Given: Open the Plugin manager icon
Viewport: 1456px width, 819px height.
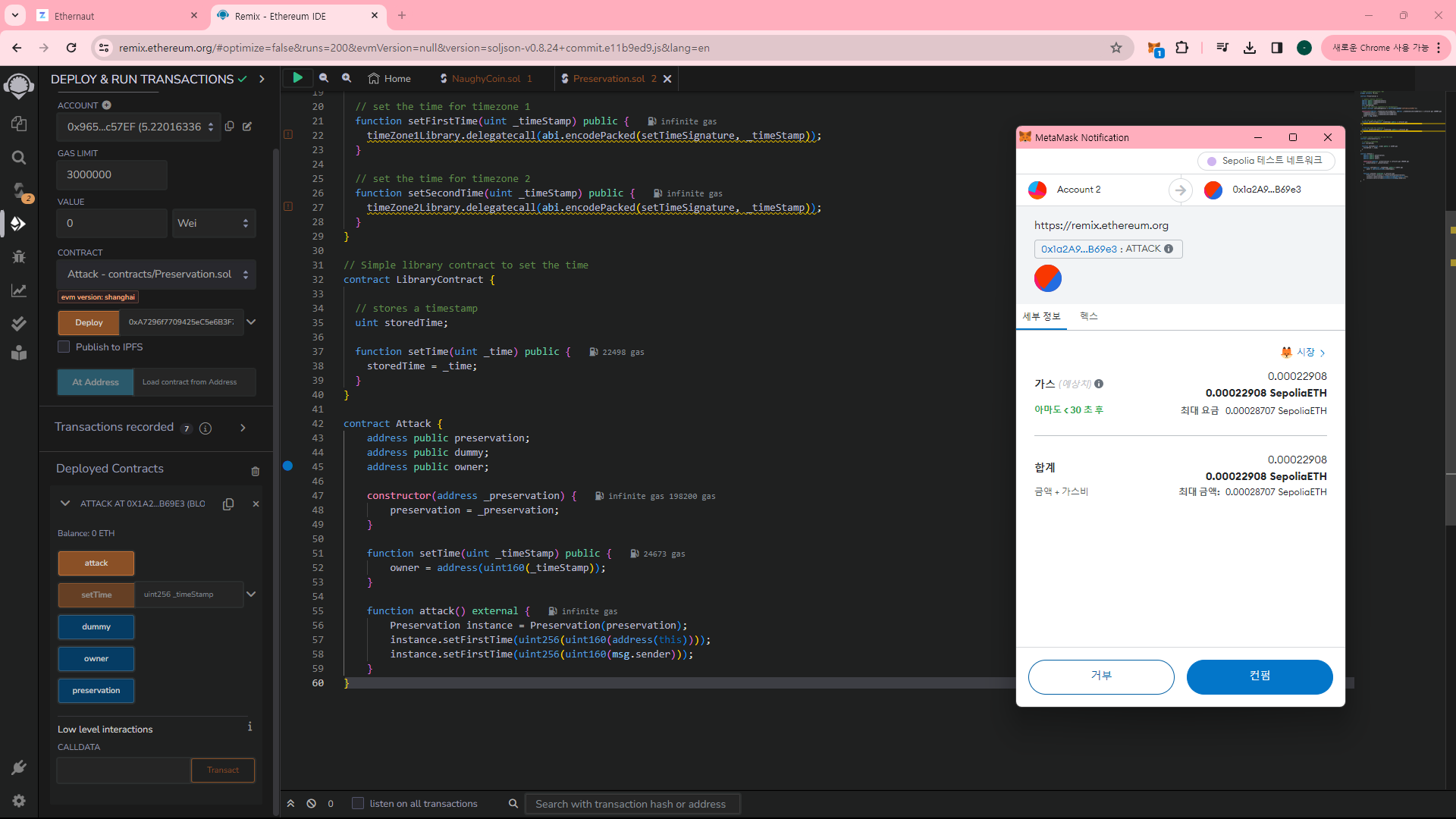Looking at the screenshot, I should pyautogui.click(x=19, y=767).
